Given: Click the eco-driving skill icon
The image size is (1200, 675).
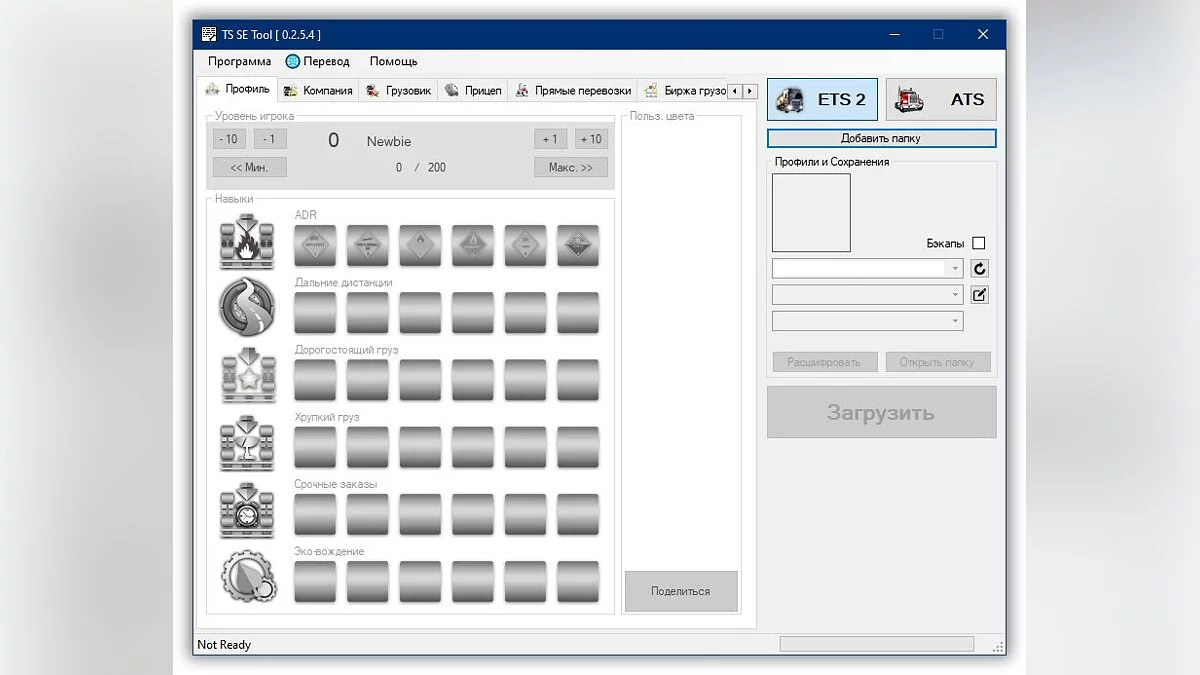Looking at the screenshot, I should tap(247, 577).
